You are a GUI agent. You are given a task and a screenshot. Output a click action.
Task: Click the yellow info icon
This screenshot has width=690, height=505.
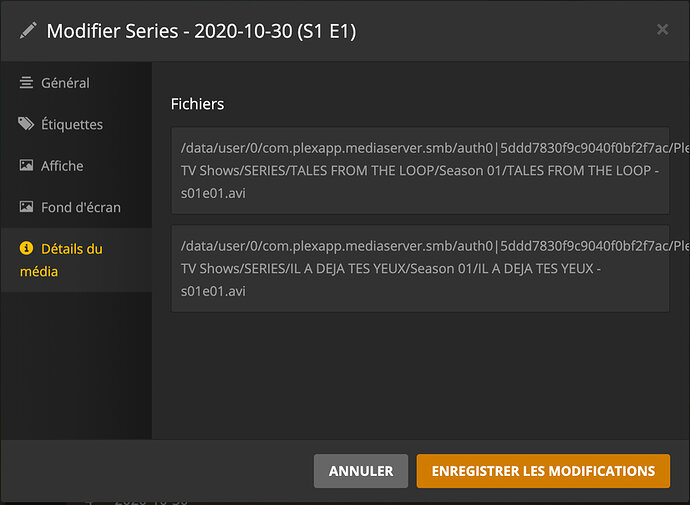[26, 248]
